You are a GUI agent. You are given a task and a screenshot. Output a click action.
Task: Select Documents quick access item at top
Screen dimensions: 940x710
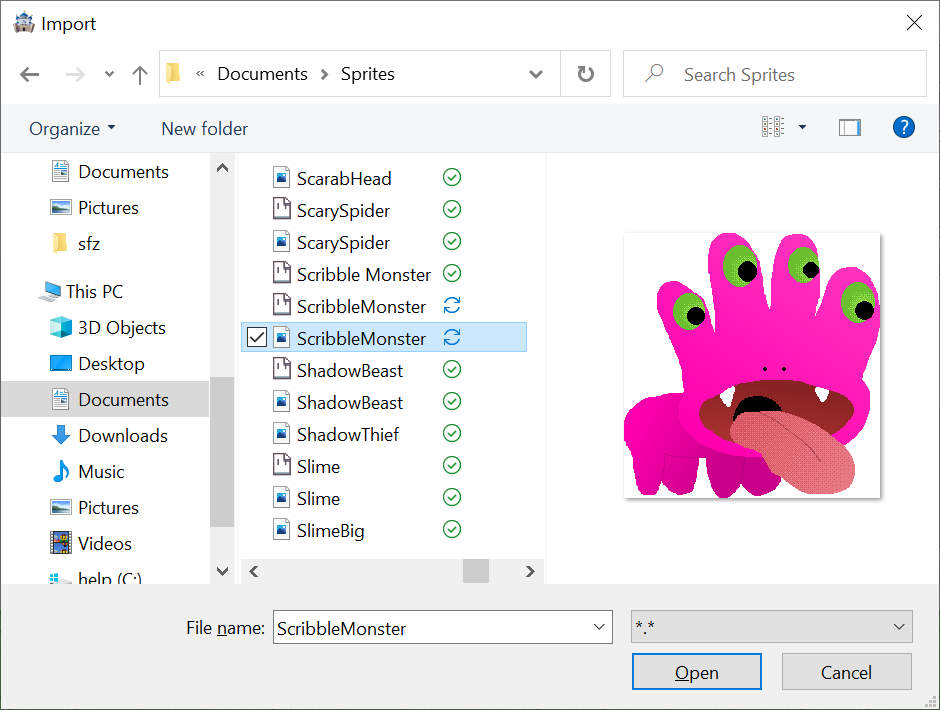(x=109, y=172)
